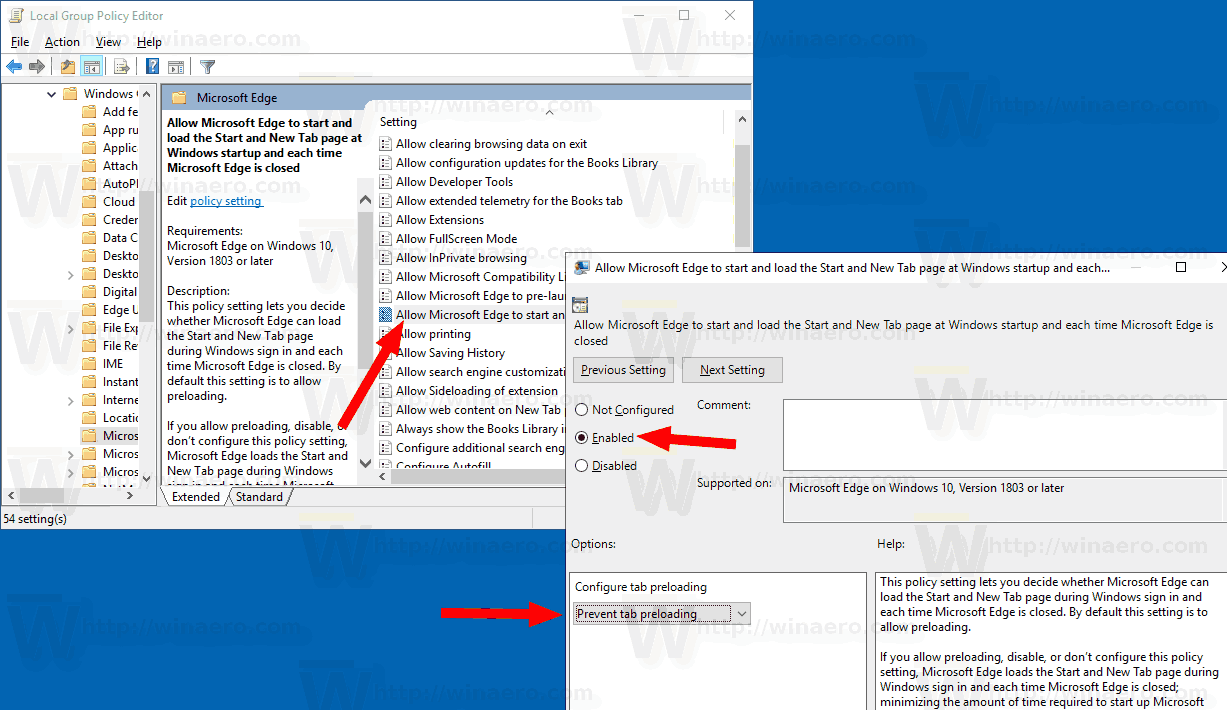Click the folder icon in Microsoft Edge header
The width and height of the screenshot is (1227, 710).
click(179, 98)
